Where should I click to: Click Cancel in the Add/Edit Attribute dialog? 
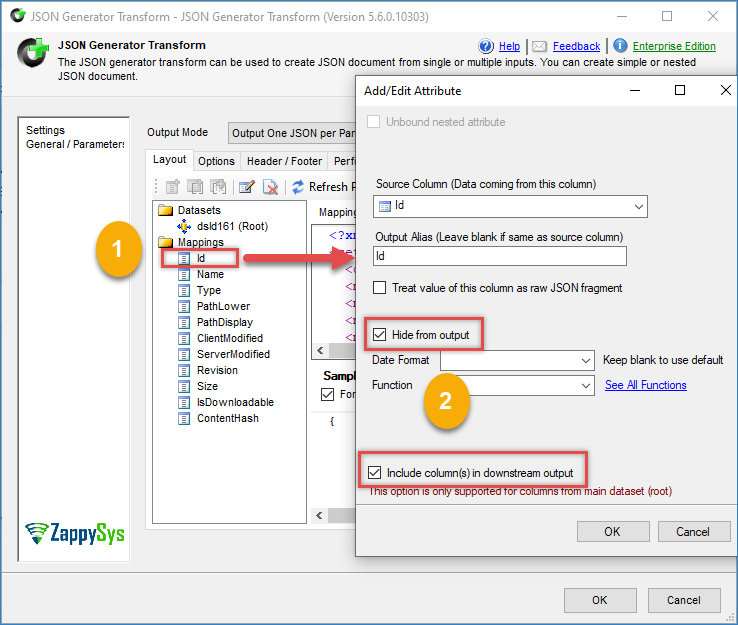click(694, 532)
